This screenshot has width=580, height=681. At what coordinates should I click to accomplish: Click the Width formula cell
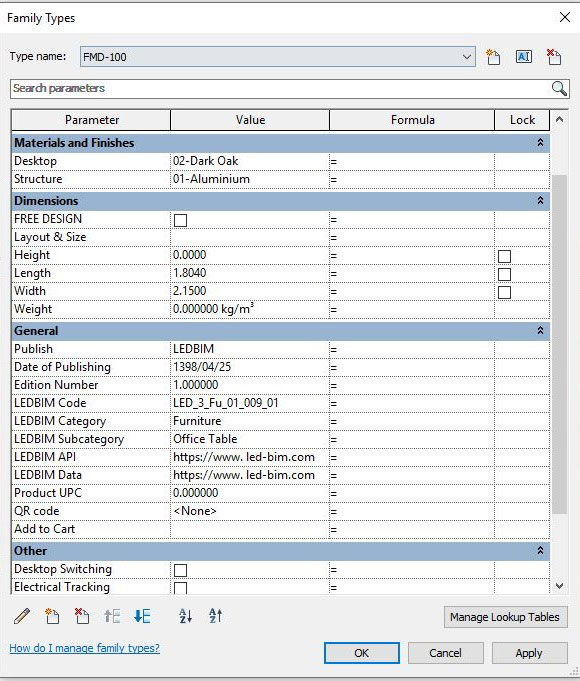point(412,291)
